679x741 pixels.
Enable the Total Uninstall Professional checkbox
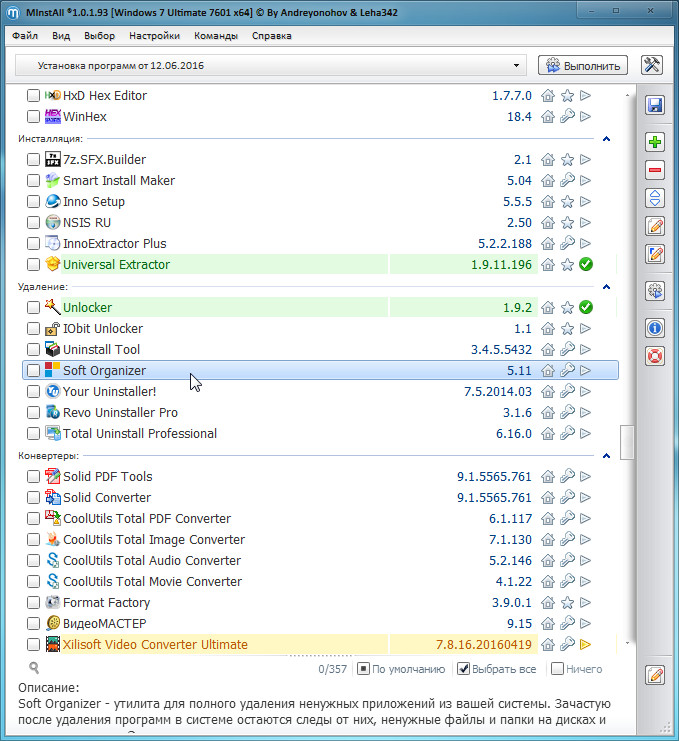(33, 434)
